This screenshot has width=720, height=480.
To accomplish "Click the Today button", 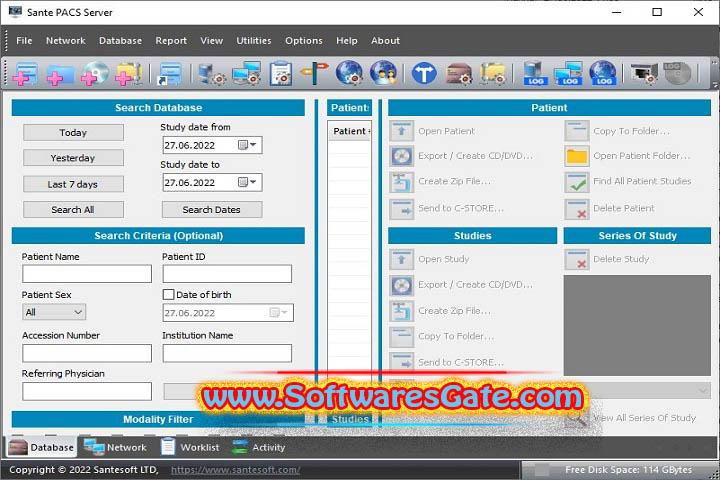I will (73, 133).
